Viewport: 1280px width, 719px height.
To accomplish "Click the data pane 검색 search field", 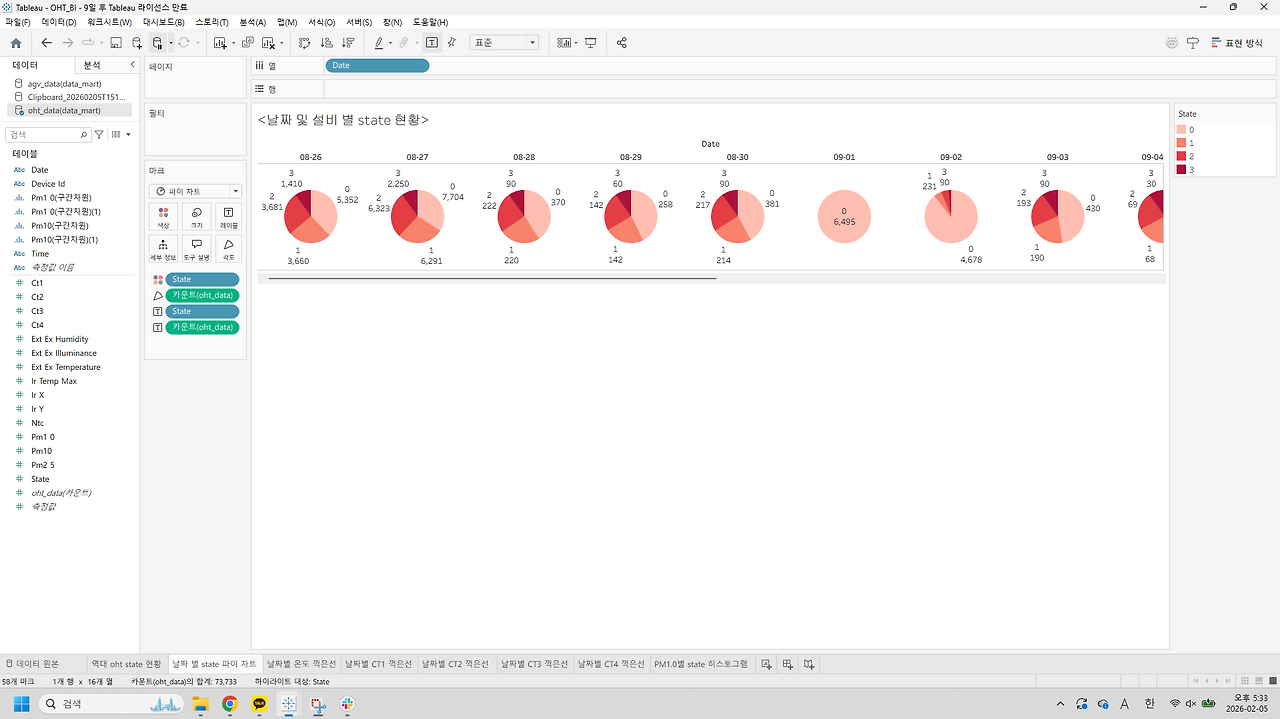I will pyautogui.click(x=48, y=134).
